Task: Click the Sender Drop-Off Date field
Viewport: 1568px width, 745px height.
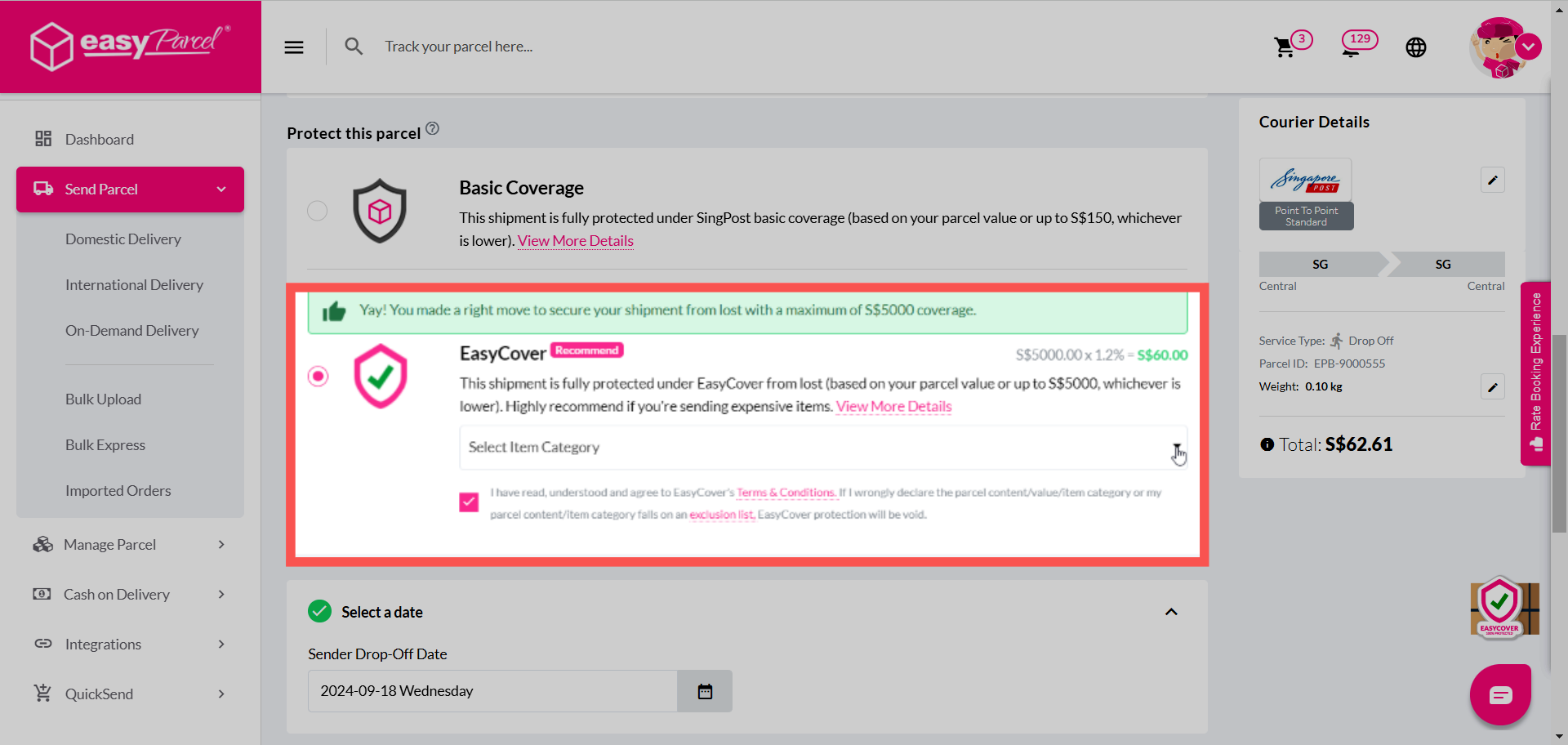Action: (x=492, y=691)
